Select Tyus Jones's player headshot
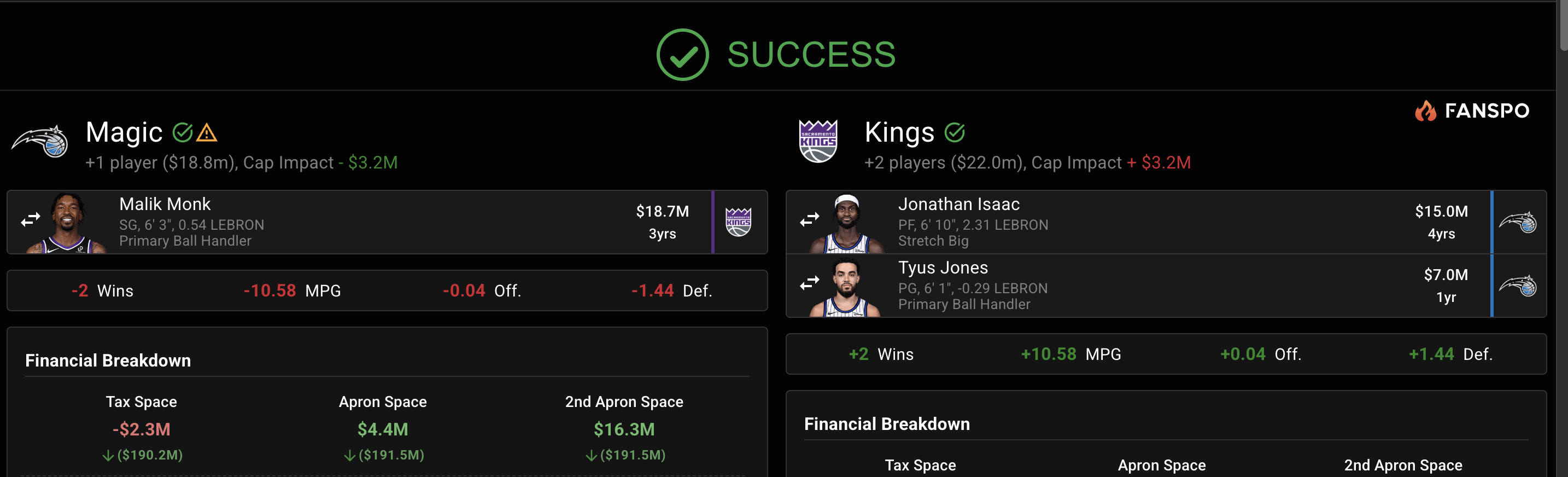 (x=846, y=287)
